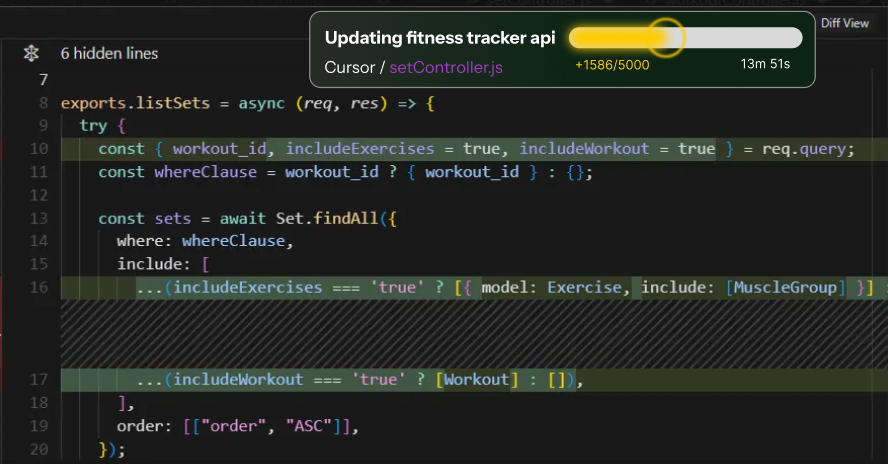Image resolution: width=888 pixels, height=464 pixels.
Task: Expand the 6 hidden lines icon
Action: [x=31, y=53]
